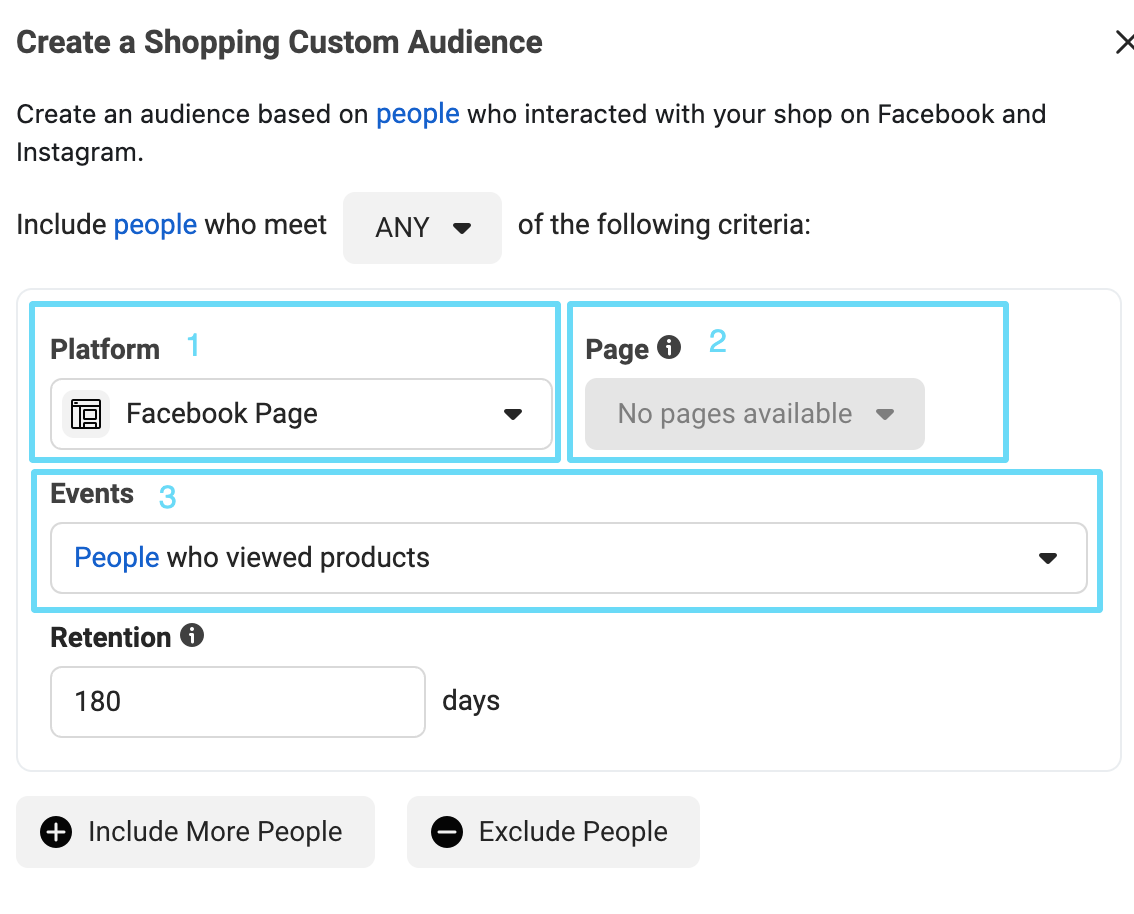The height and width of the screenshot is (914, 1134).
Task: Click the Include More People button
Action: tap(195, 831)
